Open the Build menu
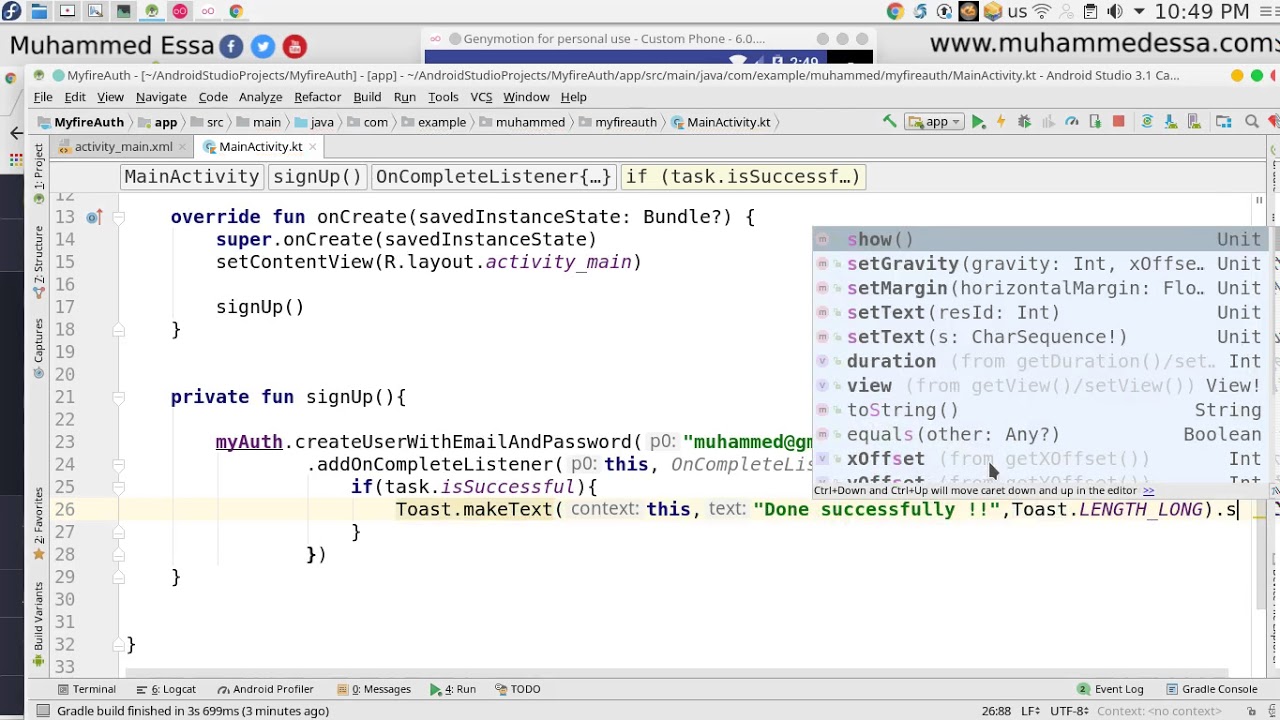The image size is (1280, 720). (x=367, y=97)
